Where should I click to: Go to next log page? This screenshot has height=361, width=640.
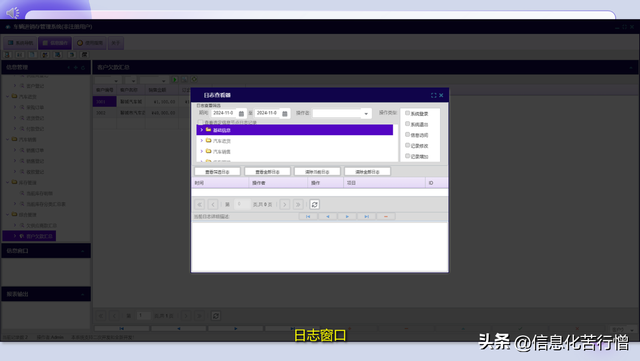click(x=285, y=204)
